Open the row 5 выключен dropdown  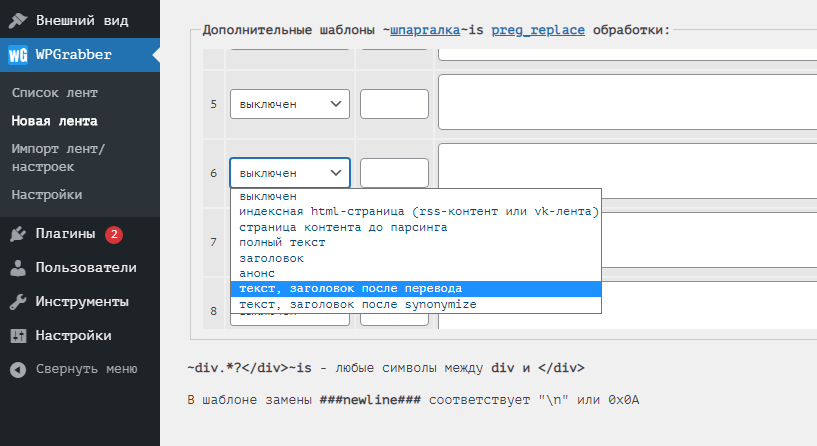tap(289, 104)
